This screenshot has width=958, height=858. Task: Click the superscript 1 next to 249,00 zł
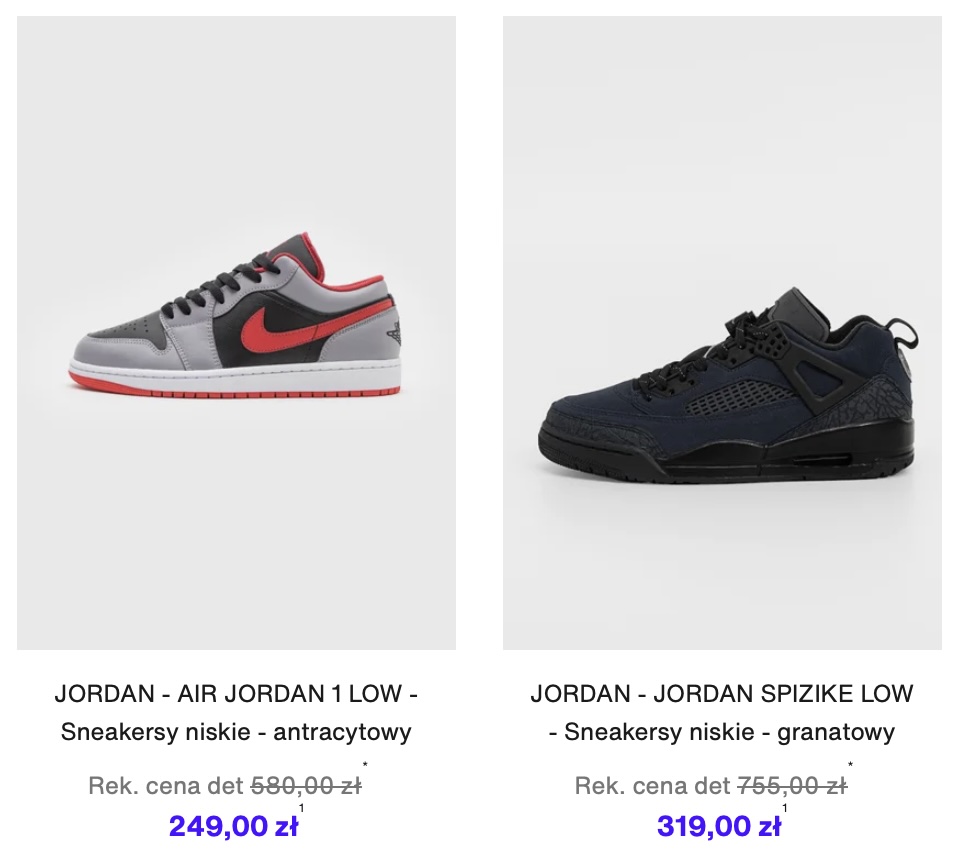[x=301, y=808]
